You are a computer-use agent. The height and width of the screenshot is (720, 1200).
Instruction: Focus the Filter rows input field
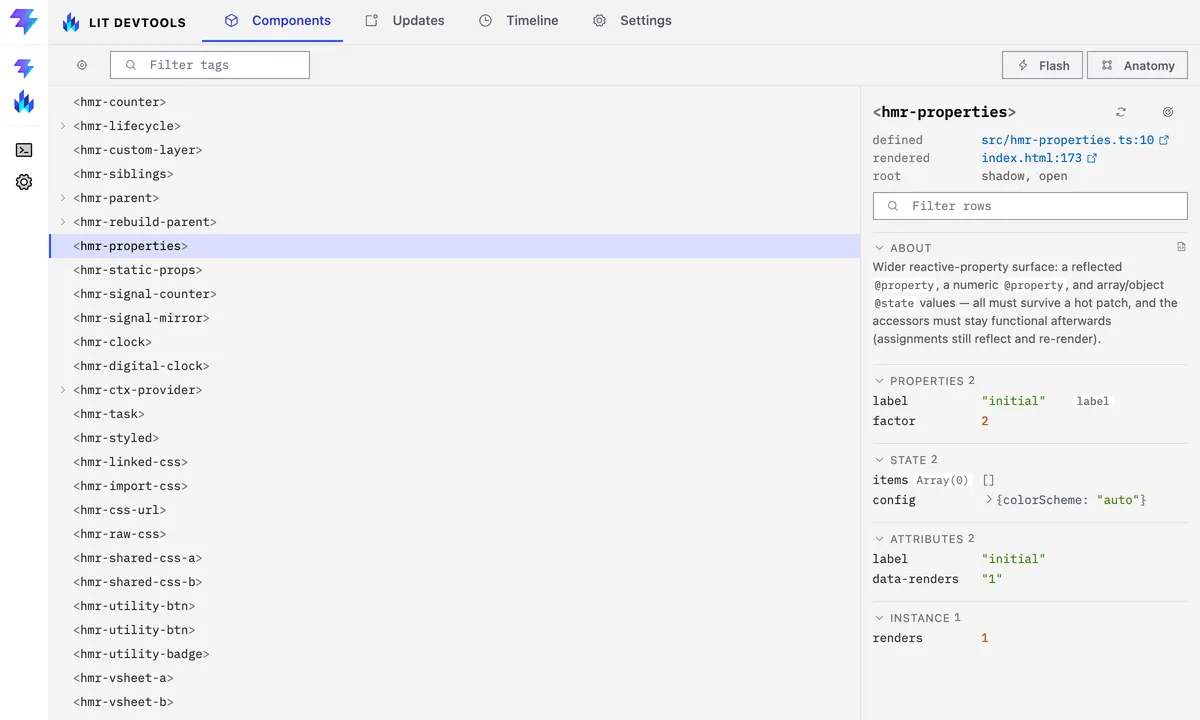[1030, 206]
